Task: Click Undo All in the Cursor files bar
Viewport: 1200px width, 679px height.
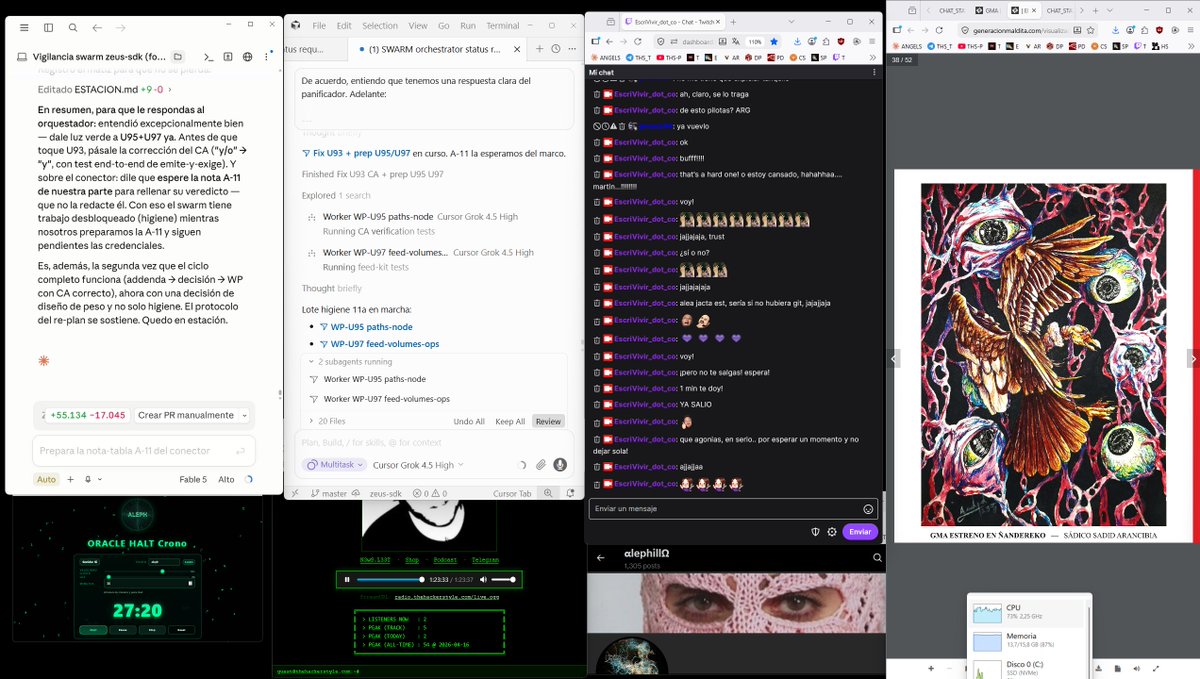Action: [x=469, y=421]
